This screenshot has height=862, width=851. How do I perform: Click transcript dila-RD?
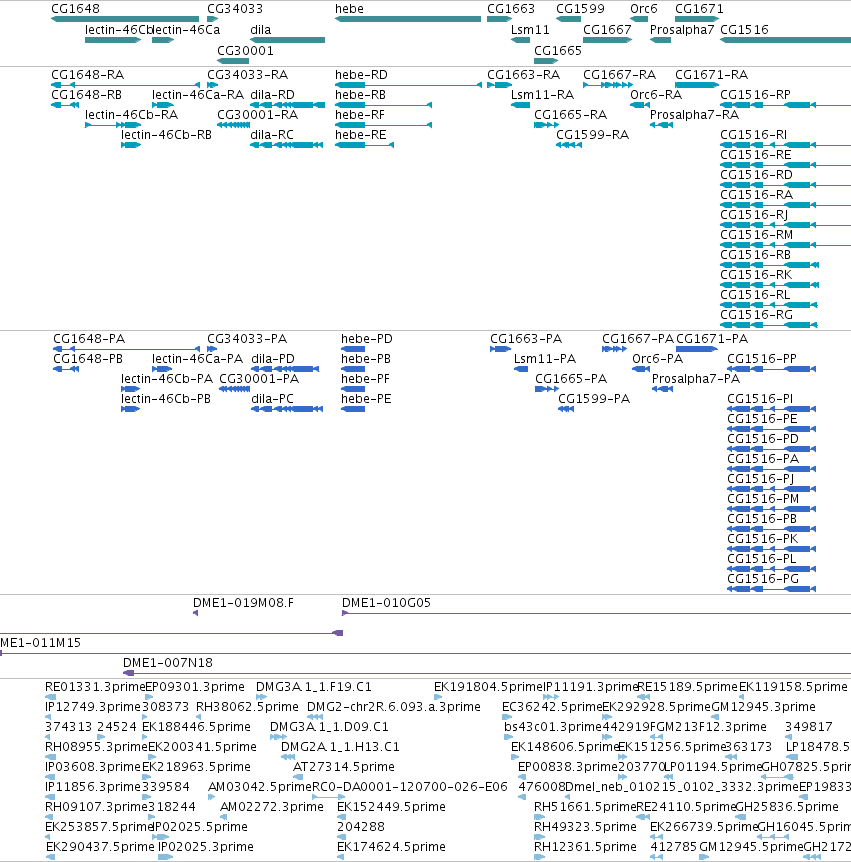(287, 105)
